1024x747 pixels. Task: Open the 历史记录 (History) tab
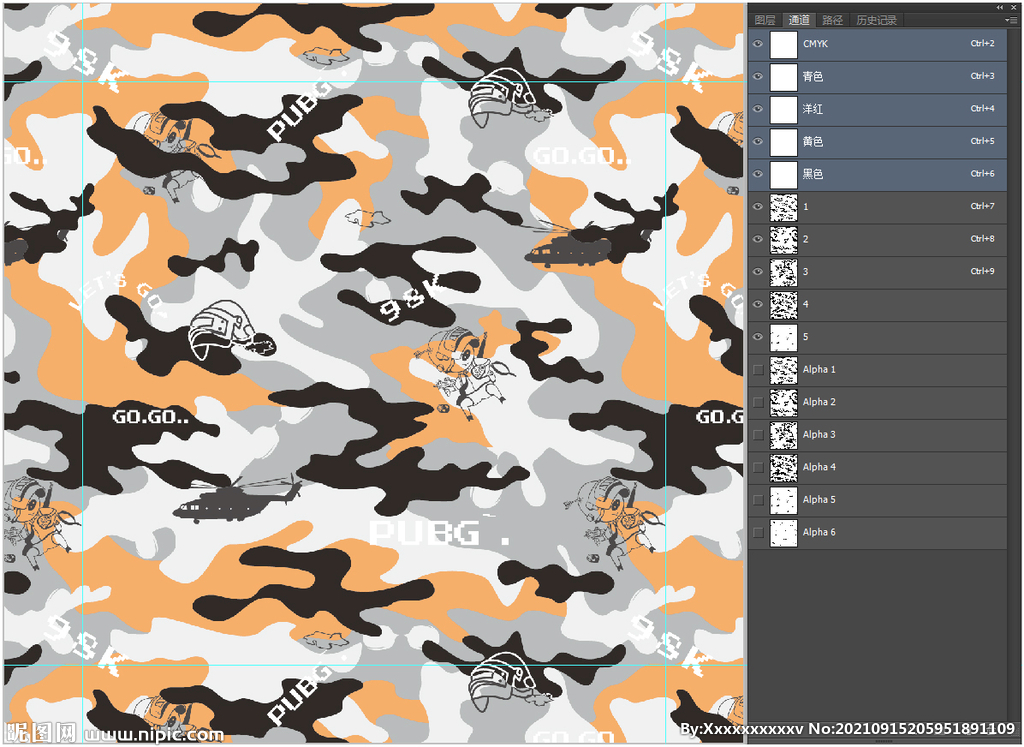point(876,20)
